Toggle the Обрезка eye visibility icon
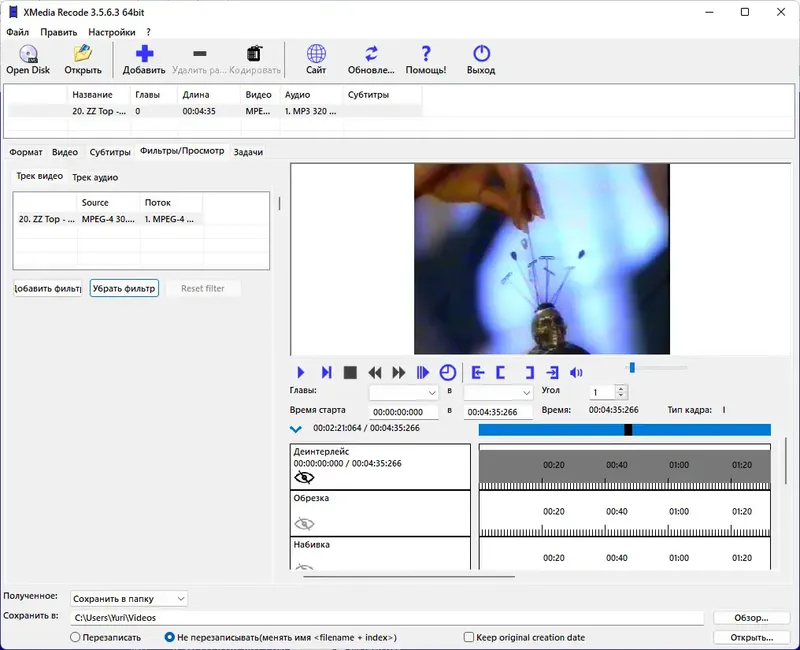This screenshot has width=800, height=650. click(304, 523)
